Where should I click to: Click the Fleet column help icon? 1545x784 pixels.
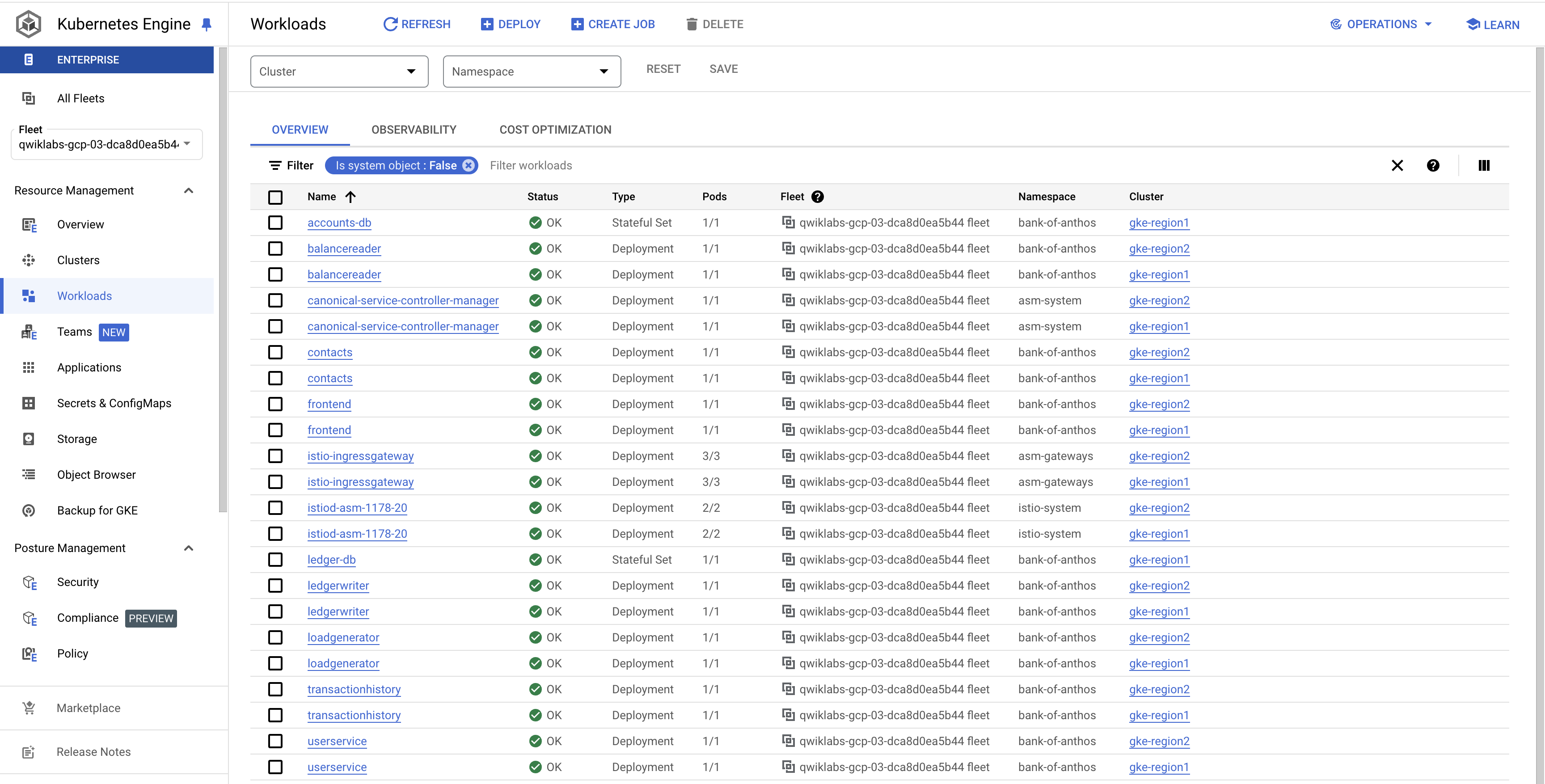[x=817, y=197]
